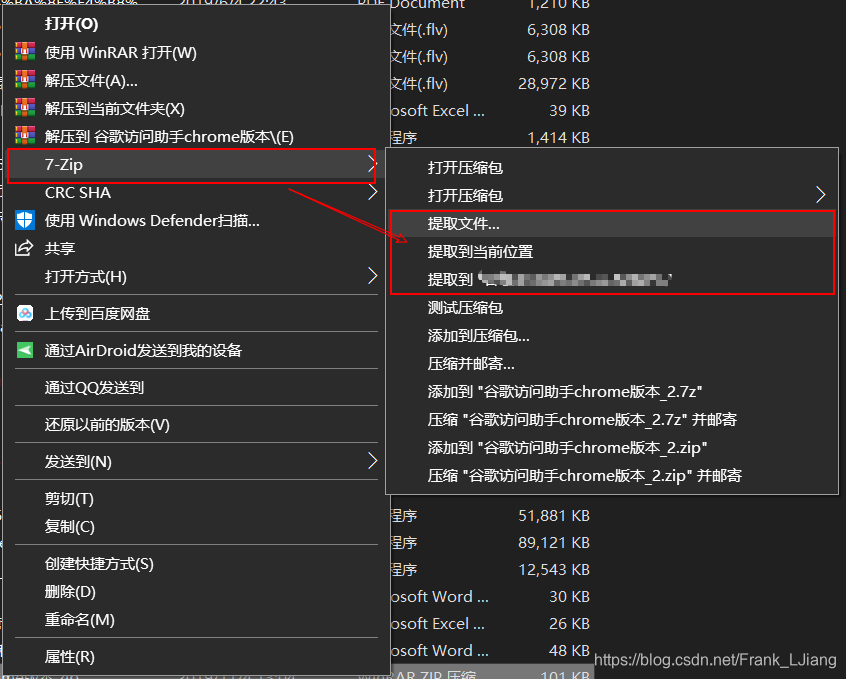Image resolution: width=846 pixels, height=679 pixels.
Task: Click WinRAR icon beside 解压到 谷歌访问助手chrome版本\(E)
Action: tap(25, 136)
